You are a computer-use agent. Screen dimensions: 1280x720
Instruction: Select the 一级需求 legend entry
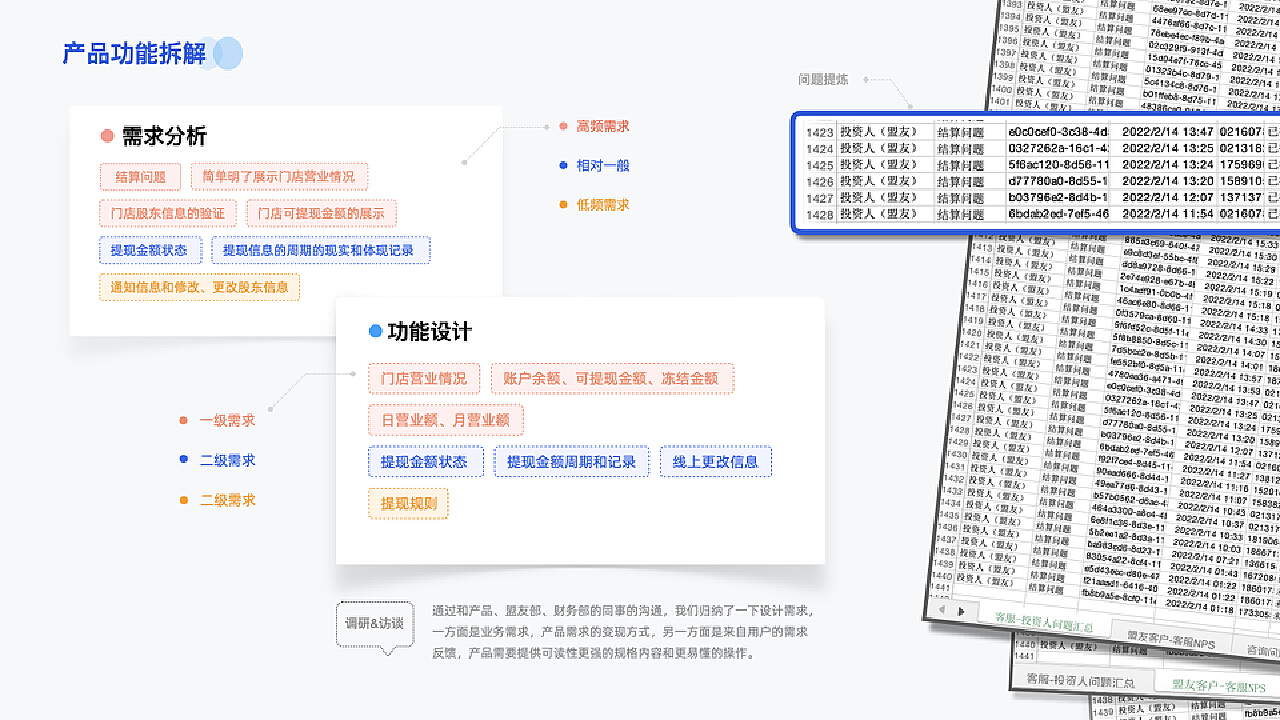(x=227, y=421)
